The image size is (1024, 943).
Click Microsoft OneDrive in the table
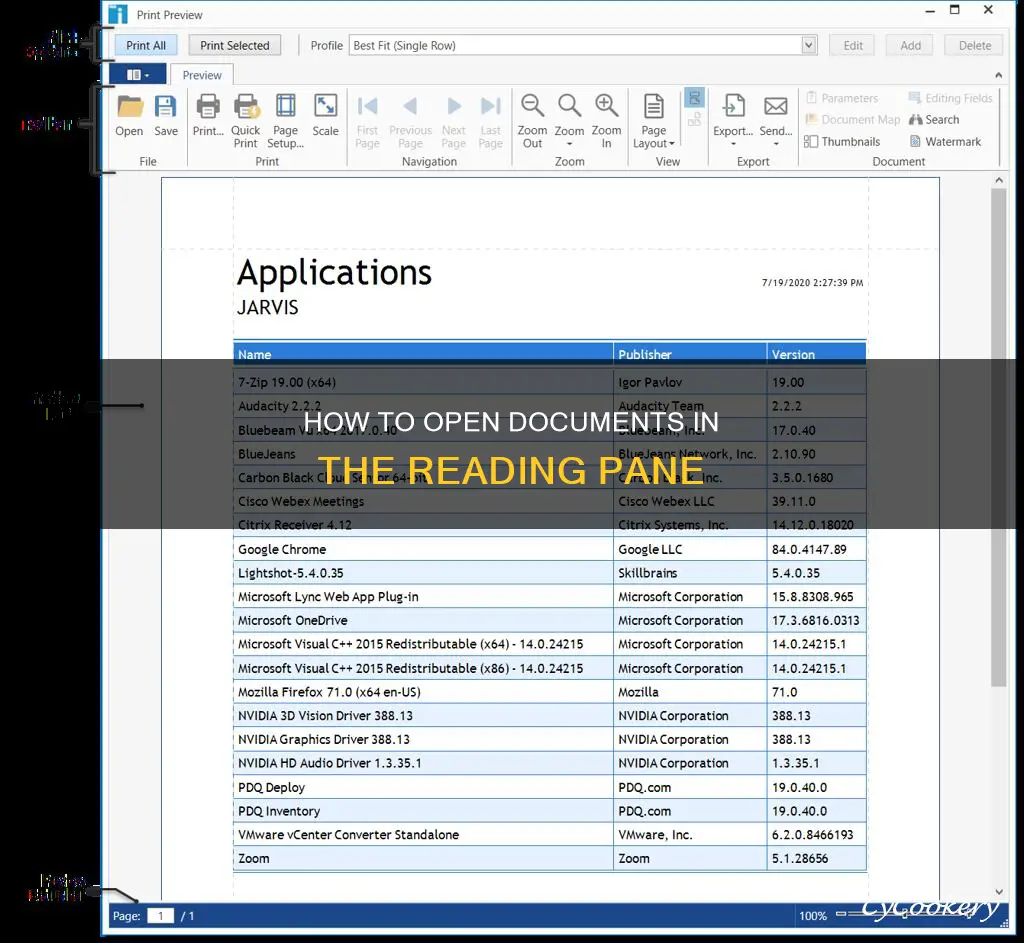[x=293, y=620]
